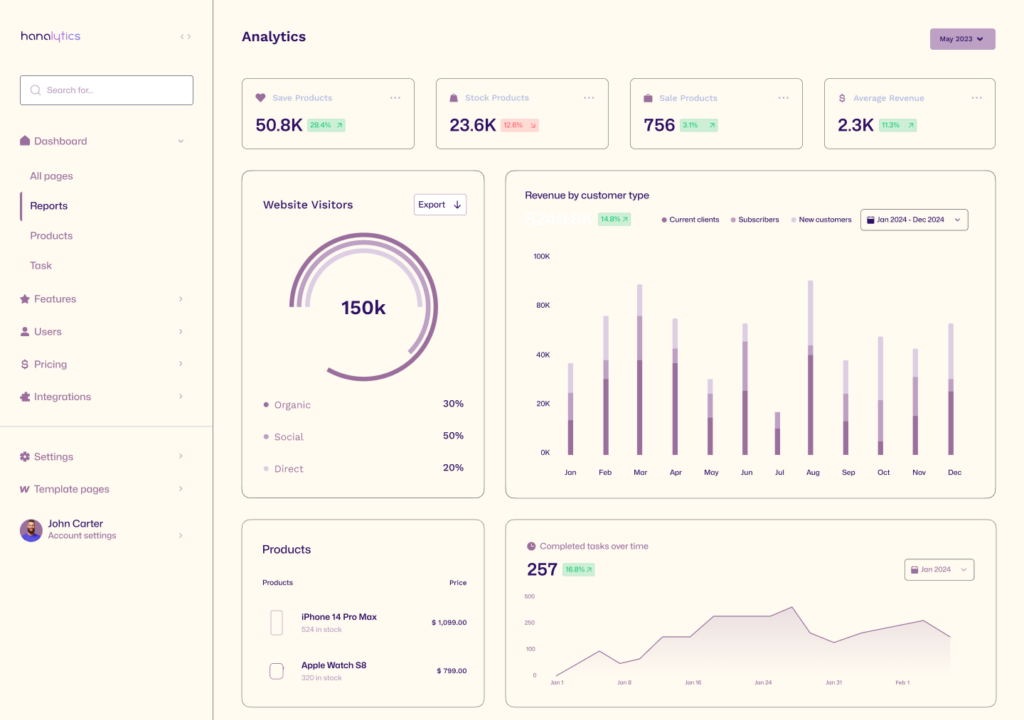Toggle the Current clients legend series
Screen dimensions: 1024x720
(x=691, y=219)
